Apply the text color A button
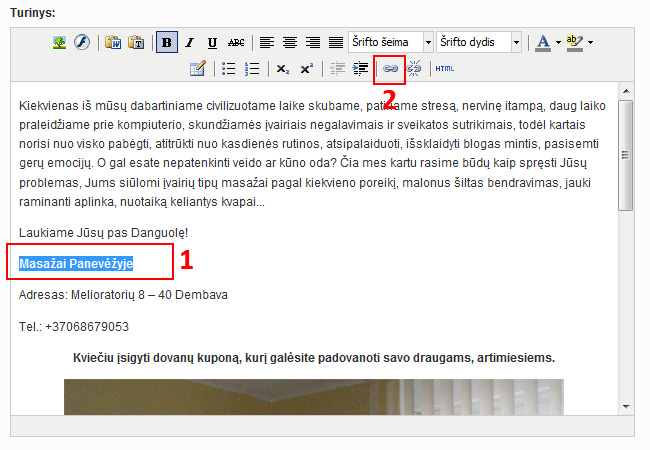Screen dimensions: 650x450 click(x=543, y=42)
